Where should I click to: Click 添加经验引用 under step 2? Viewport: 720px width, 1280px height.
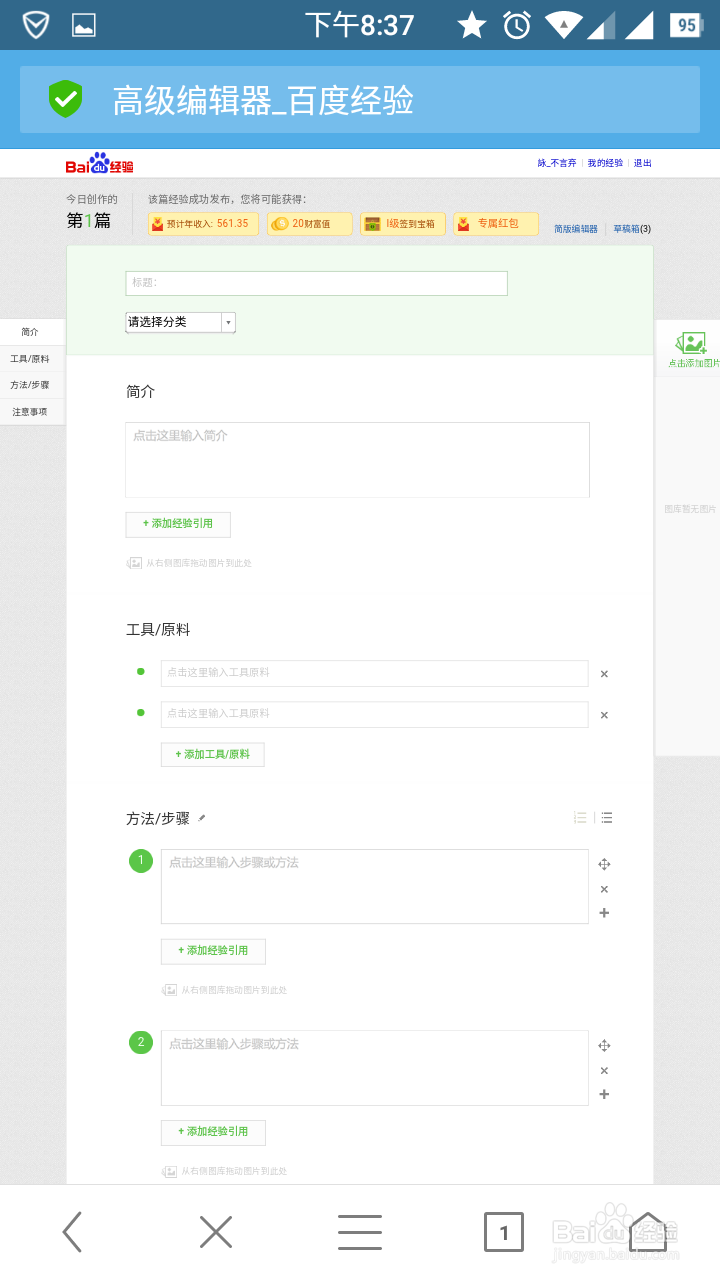tap(213, 1132)
